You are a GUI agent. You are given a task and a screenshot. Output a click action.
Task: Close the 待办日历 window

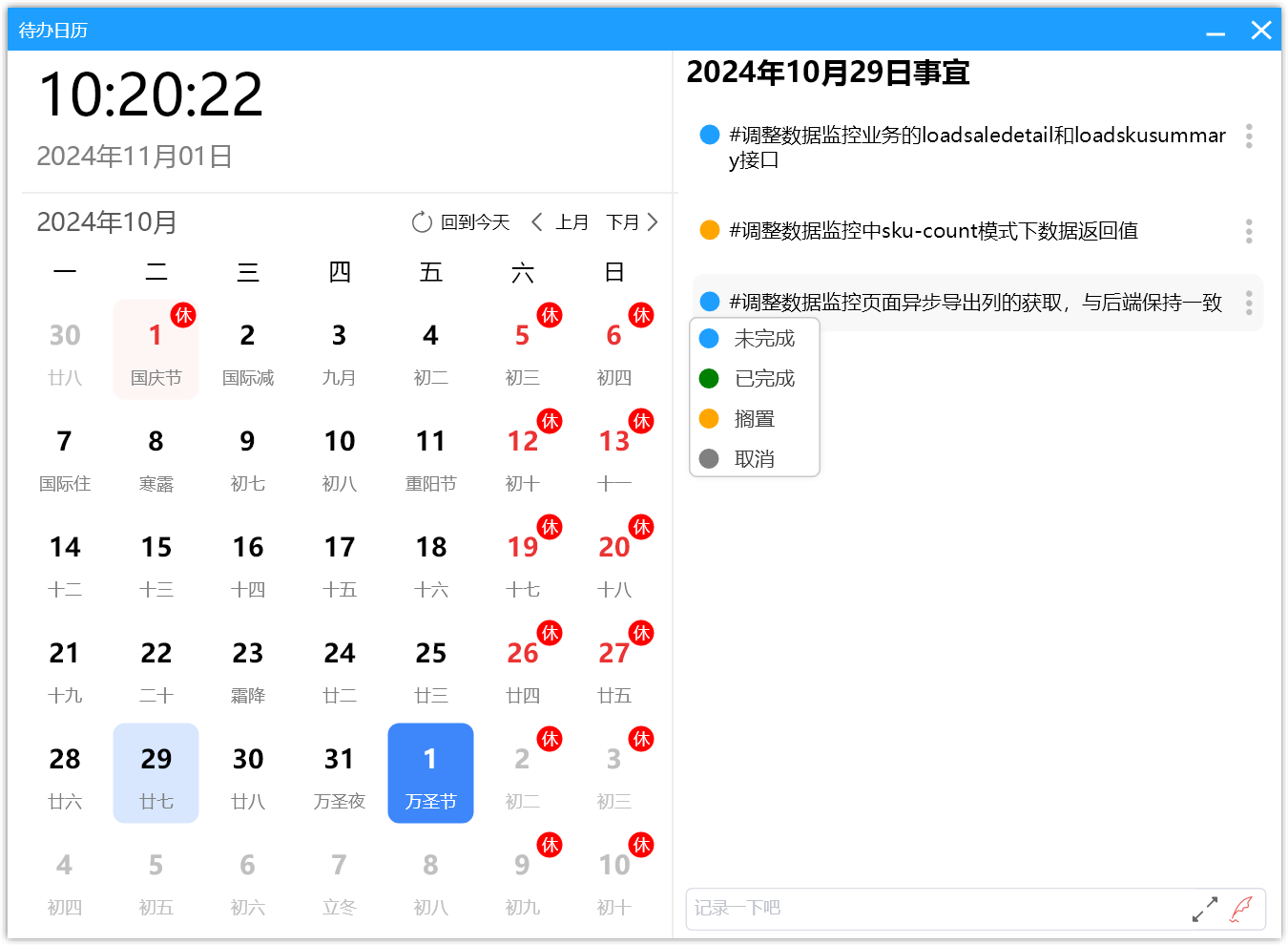tap(1261, 31)
